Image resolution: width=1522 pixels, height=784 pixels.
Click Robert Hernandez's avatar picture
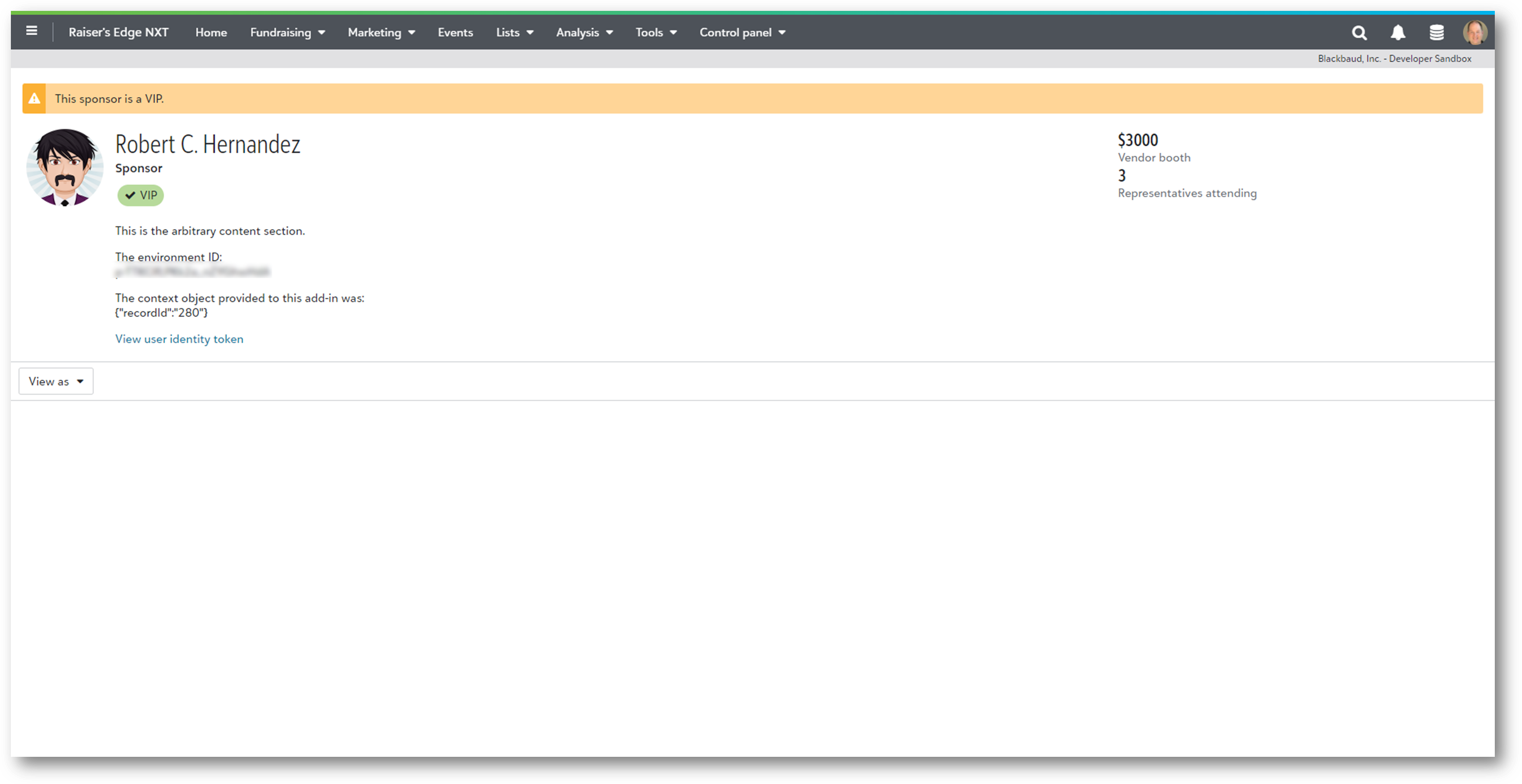click(x=65, y=167)
